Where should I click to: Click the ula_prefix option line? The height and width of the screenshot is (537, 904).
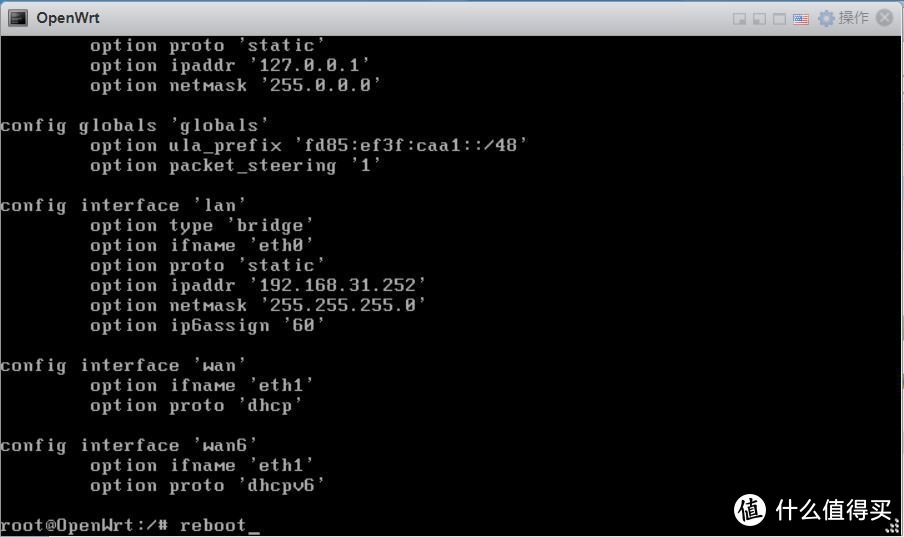[308, 145]
